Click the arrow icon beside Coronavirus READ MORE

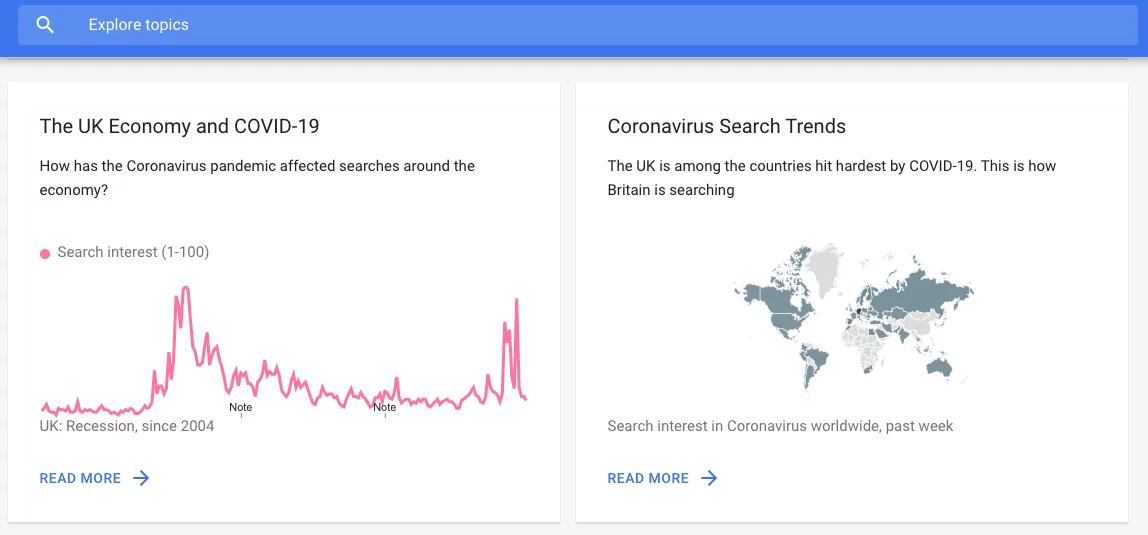(710, 479)
